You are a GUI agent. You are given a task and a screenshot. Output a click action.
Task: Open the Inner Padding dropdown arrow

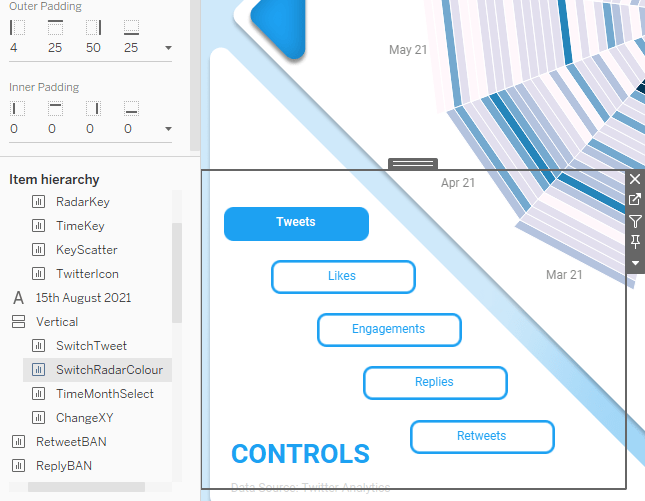168,129
